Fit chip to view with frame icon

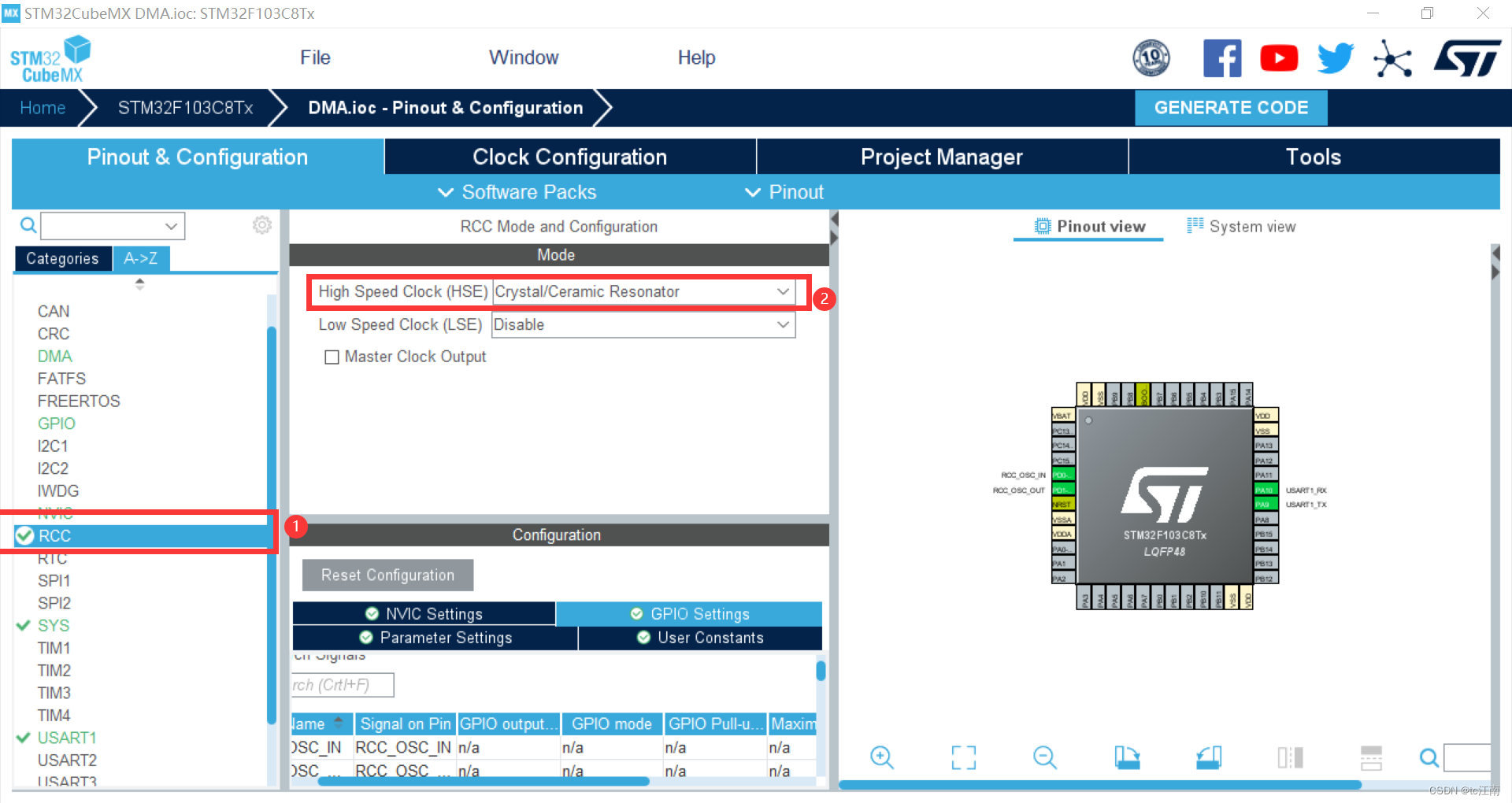tap(964, 757)
